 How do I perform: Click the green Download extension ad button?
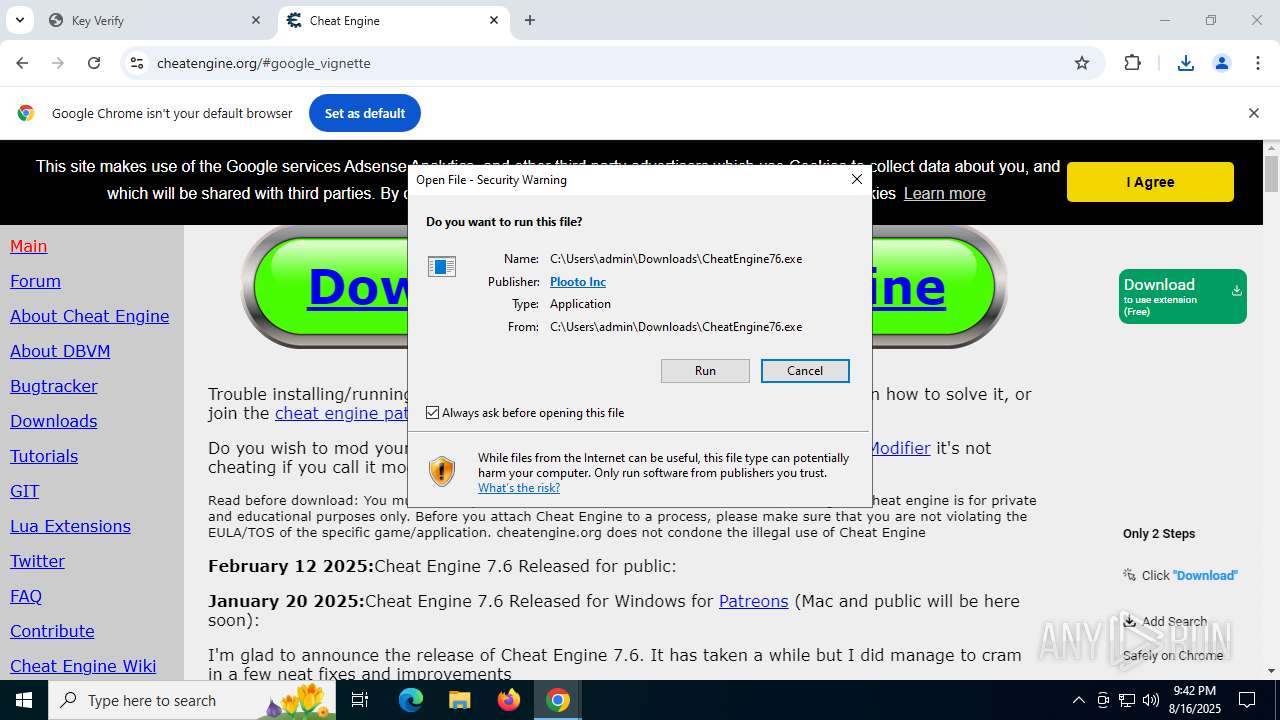click(x=1183, y=297)
